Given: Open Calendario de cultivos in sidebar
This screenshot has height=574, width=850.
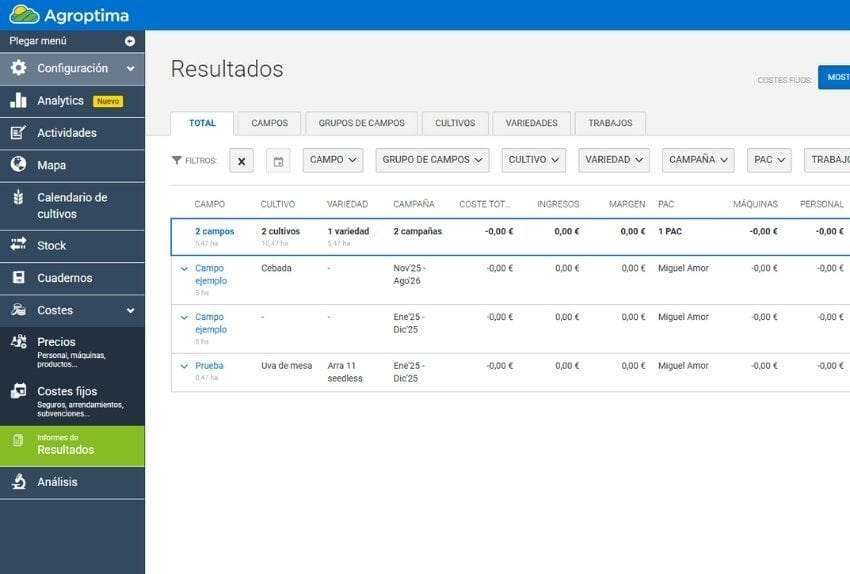Looking at the screenshot, I should pos(72,205).
